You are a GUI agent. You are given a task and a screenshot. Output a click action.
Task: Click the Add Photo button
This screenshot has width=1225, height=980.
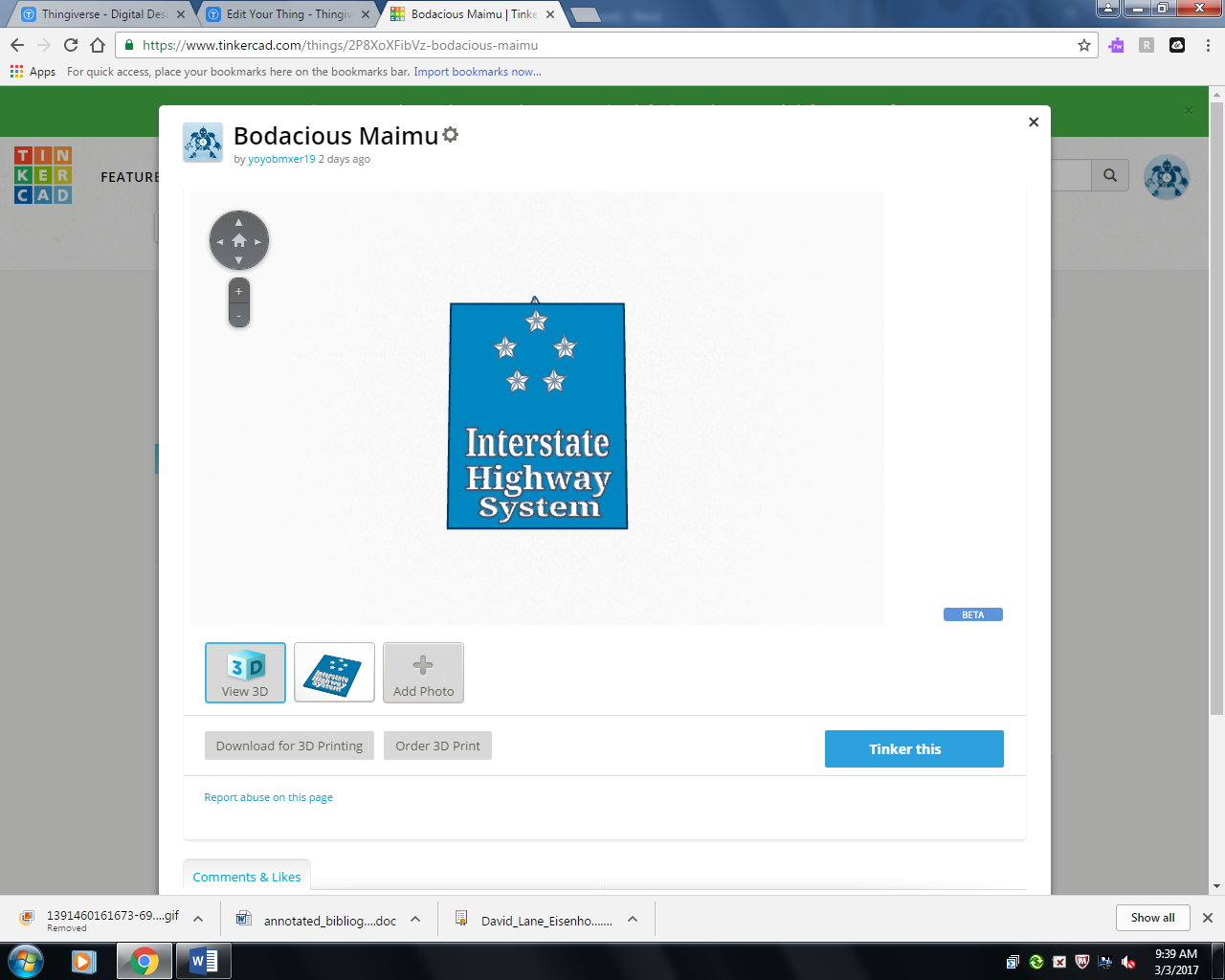(x=423, y=673)
